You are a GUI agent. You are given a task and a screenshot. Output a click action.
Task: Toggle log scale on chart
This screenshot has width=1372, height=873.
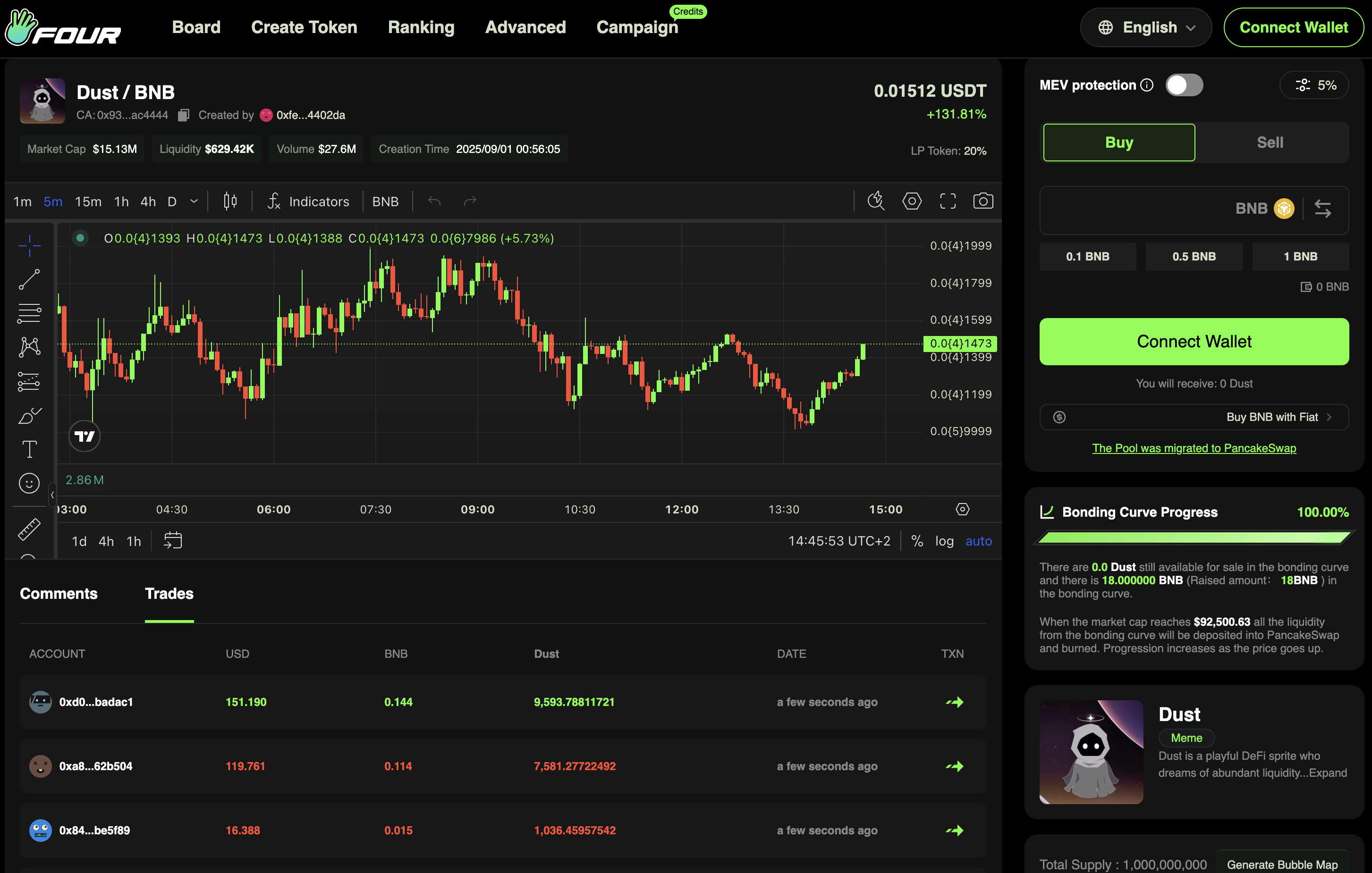tap(944, 541)
